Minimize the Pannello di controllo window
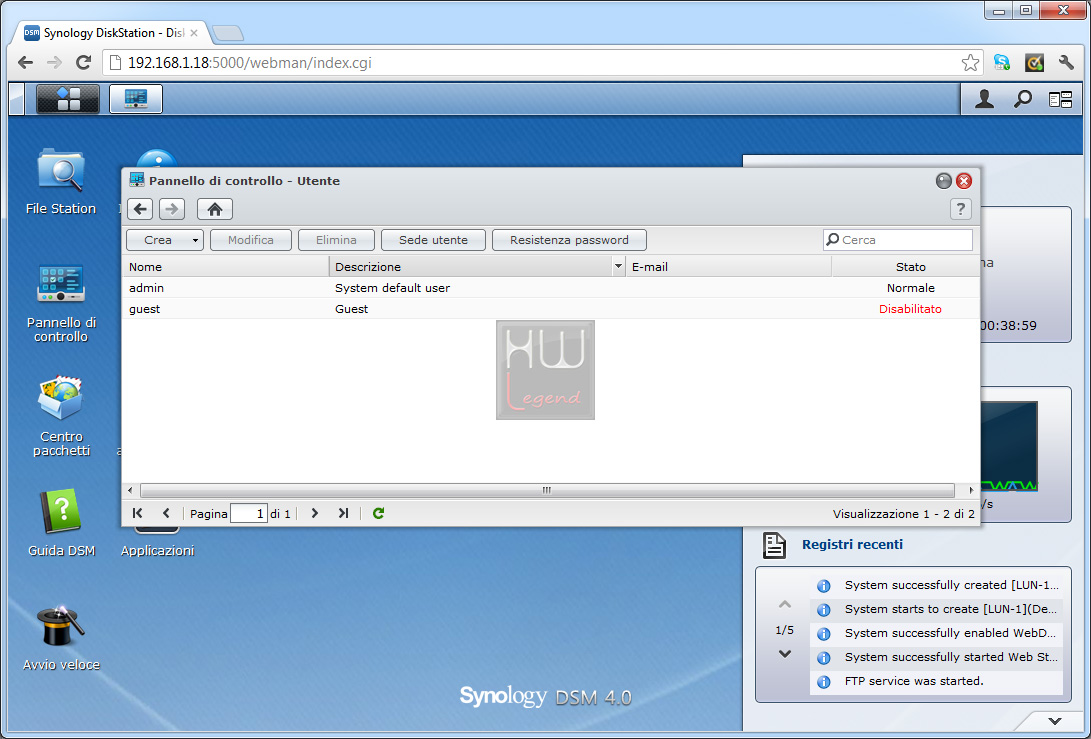Image resolution: width=1091 pixels, height=739 pixels. pos(943,181)
